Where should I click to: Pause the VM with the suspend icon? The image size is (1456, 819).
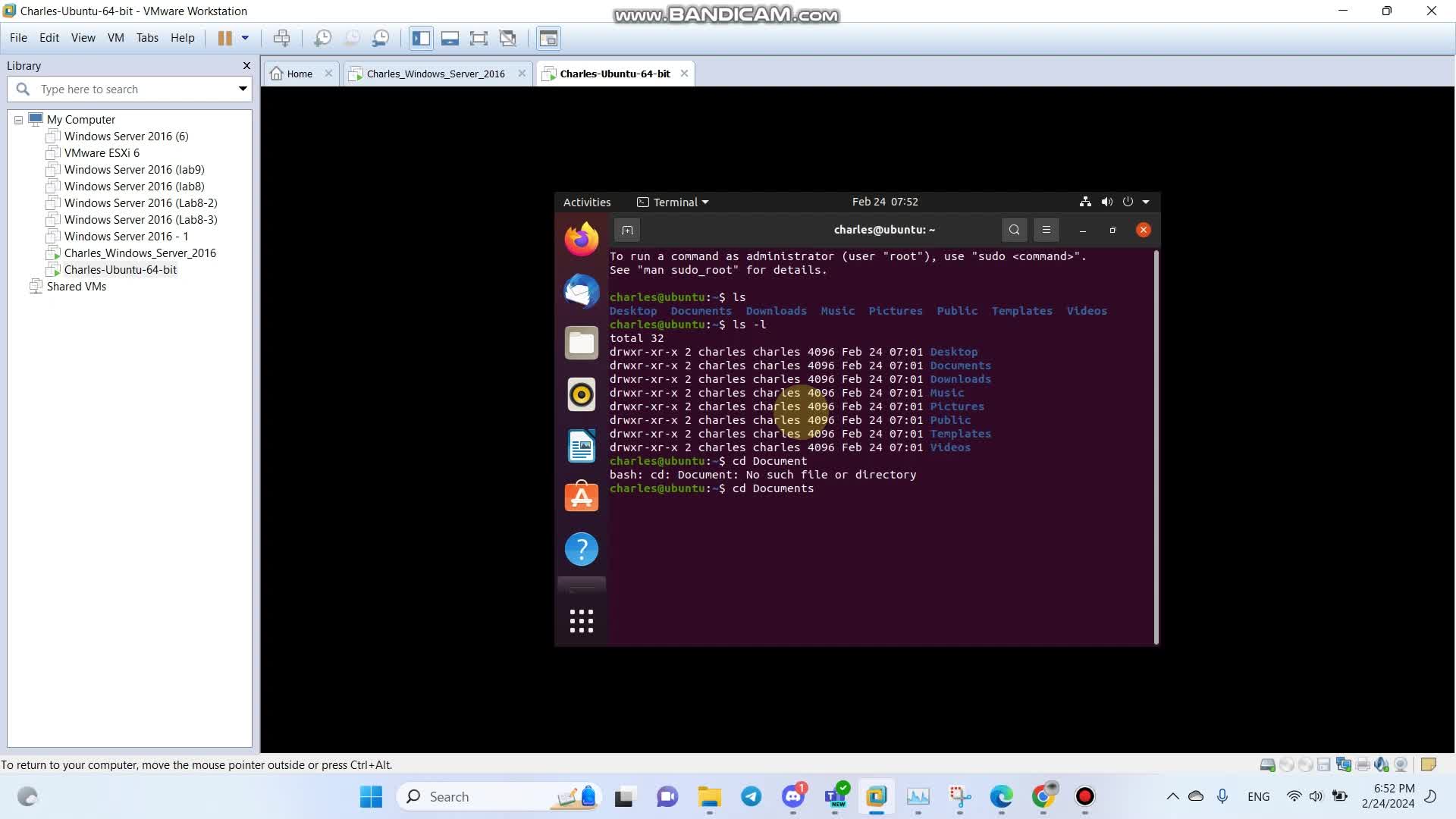pos(225,38)
